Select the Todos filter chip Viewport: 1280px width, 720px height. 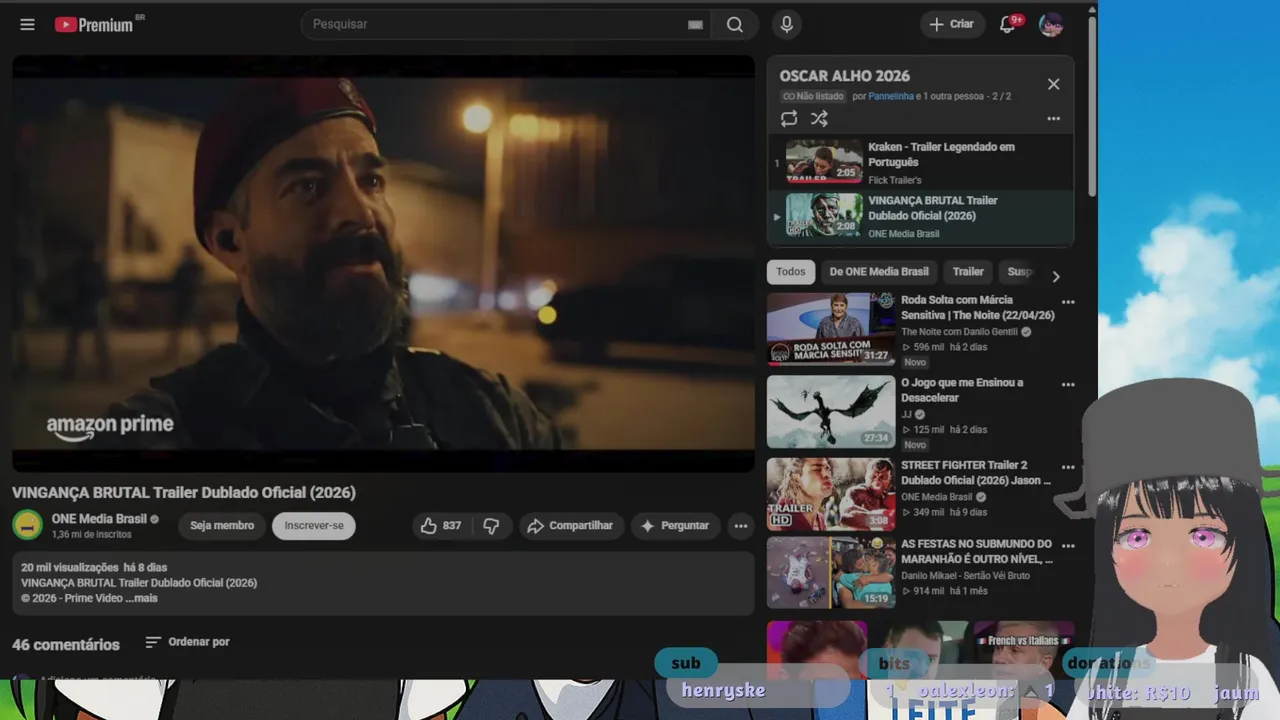tap(790, 272)
